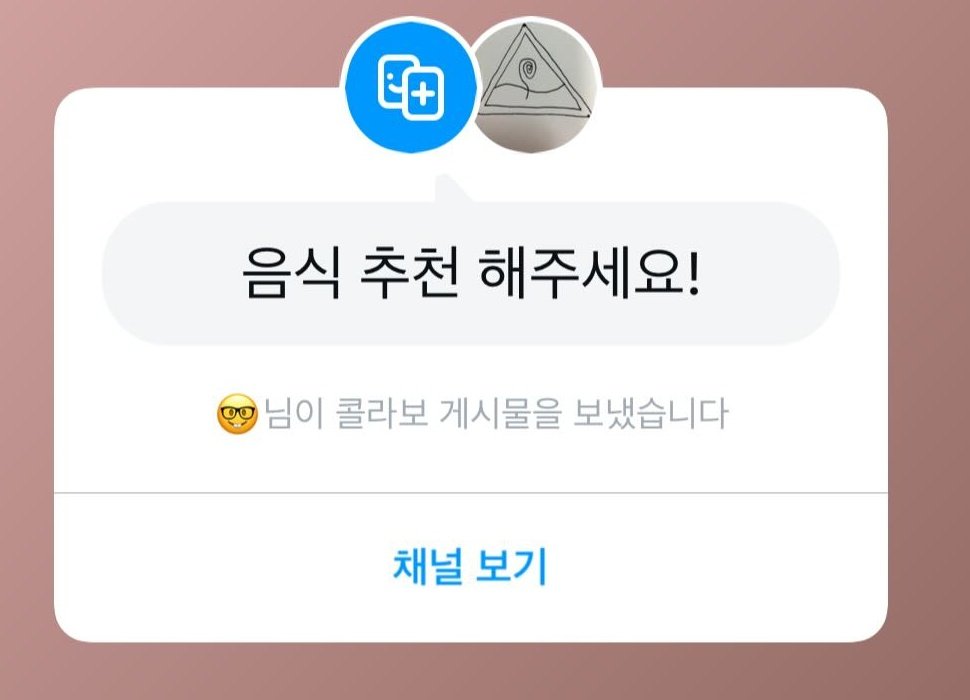This screenshot has height=700, width=970.
Task: Tap the blue collab post icon
Action: (x=410, y=87)
